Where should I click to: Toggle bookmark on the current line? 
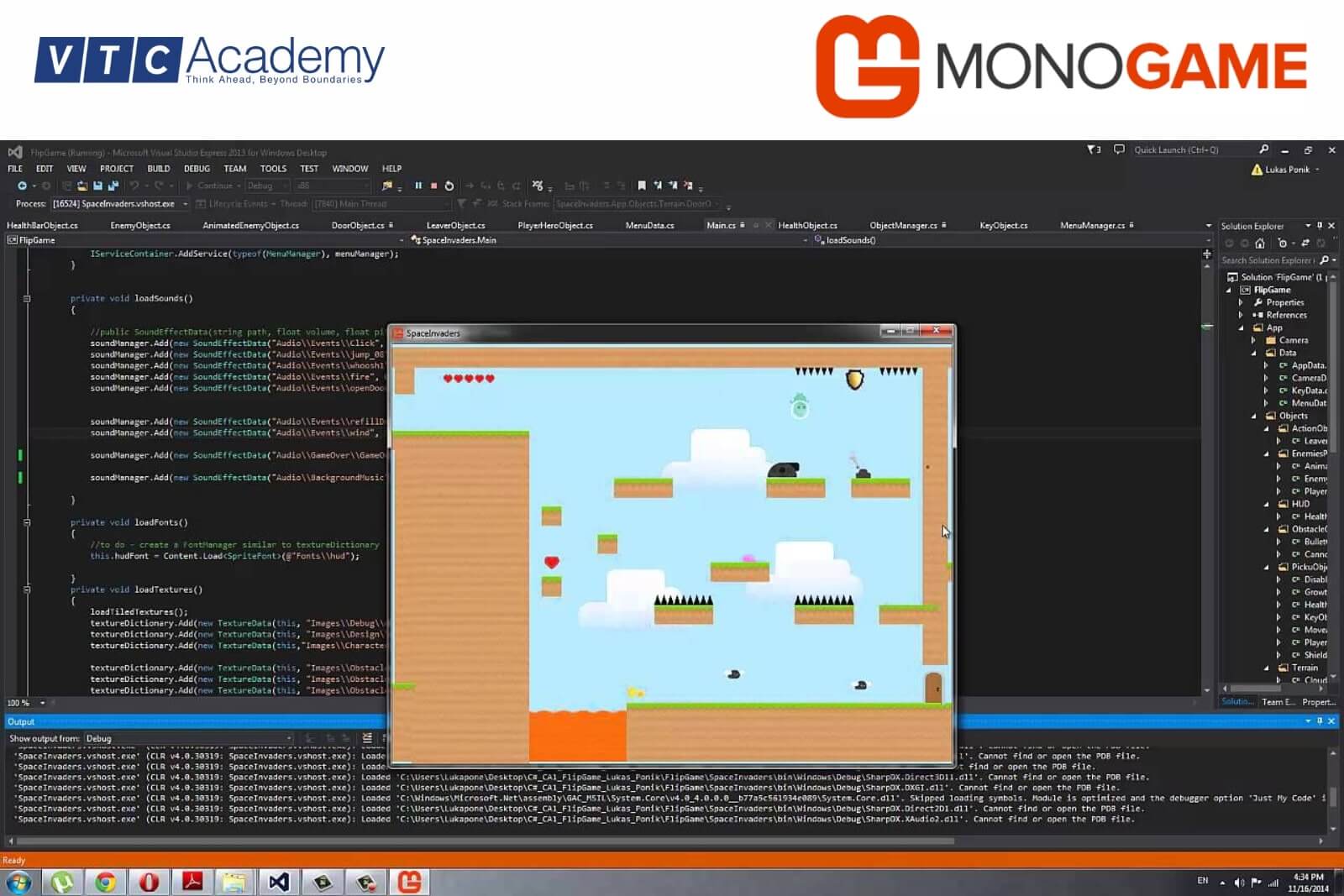coord(642,186)
